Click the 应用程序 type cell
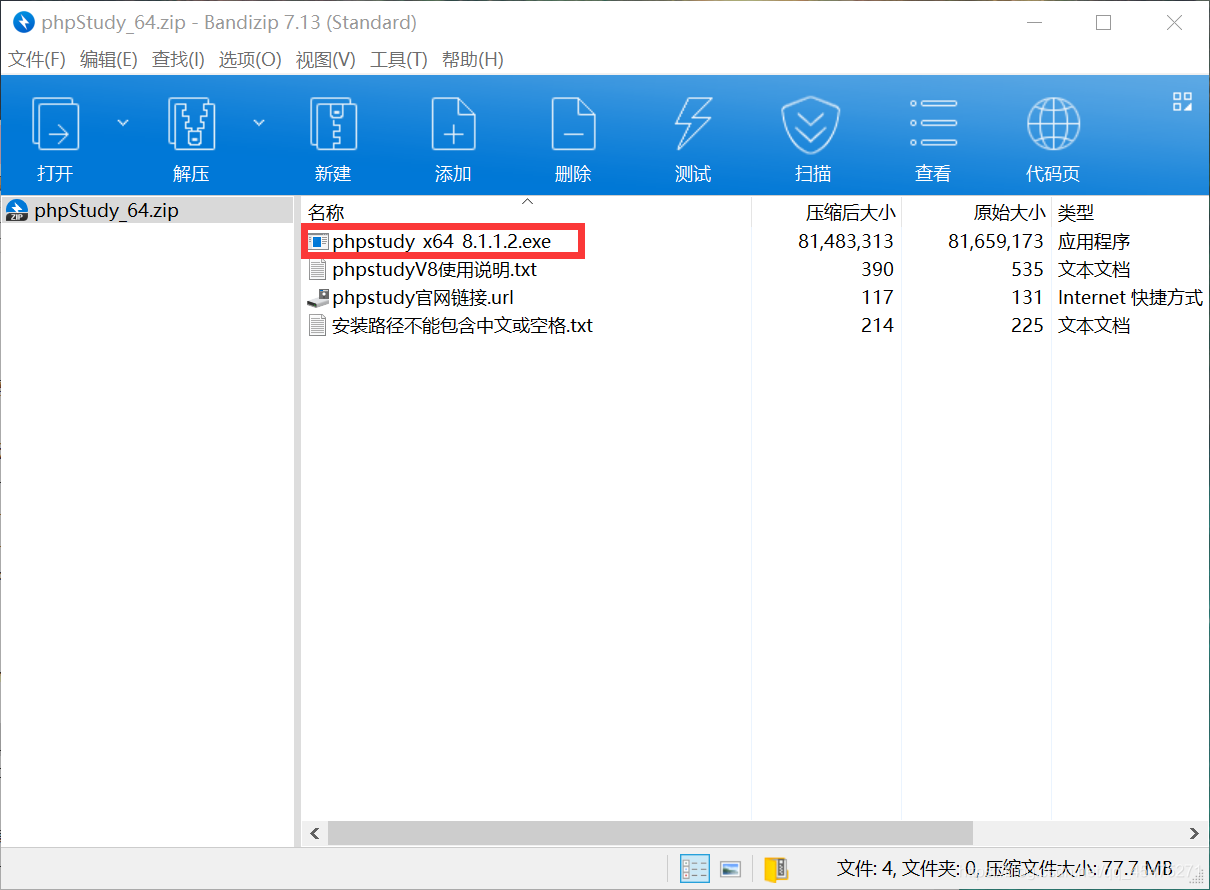 tap(1094, 241)
